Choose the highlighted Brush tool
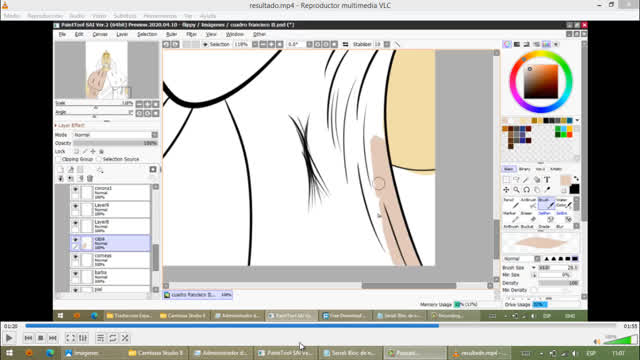Screen dimensions: 640x360 tap(546, 203)
